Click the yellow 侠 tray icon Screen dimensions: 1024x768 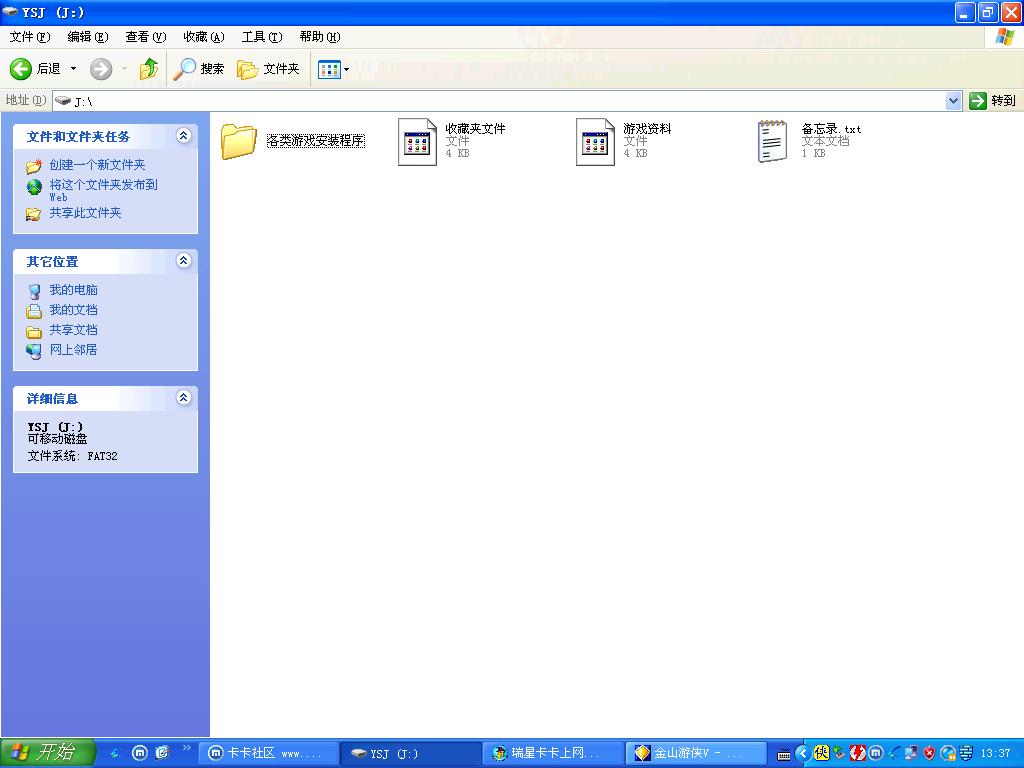821,754
